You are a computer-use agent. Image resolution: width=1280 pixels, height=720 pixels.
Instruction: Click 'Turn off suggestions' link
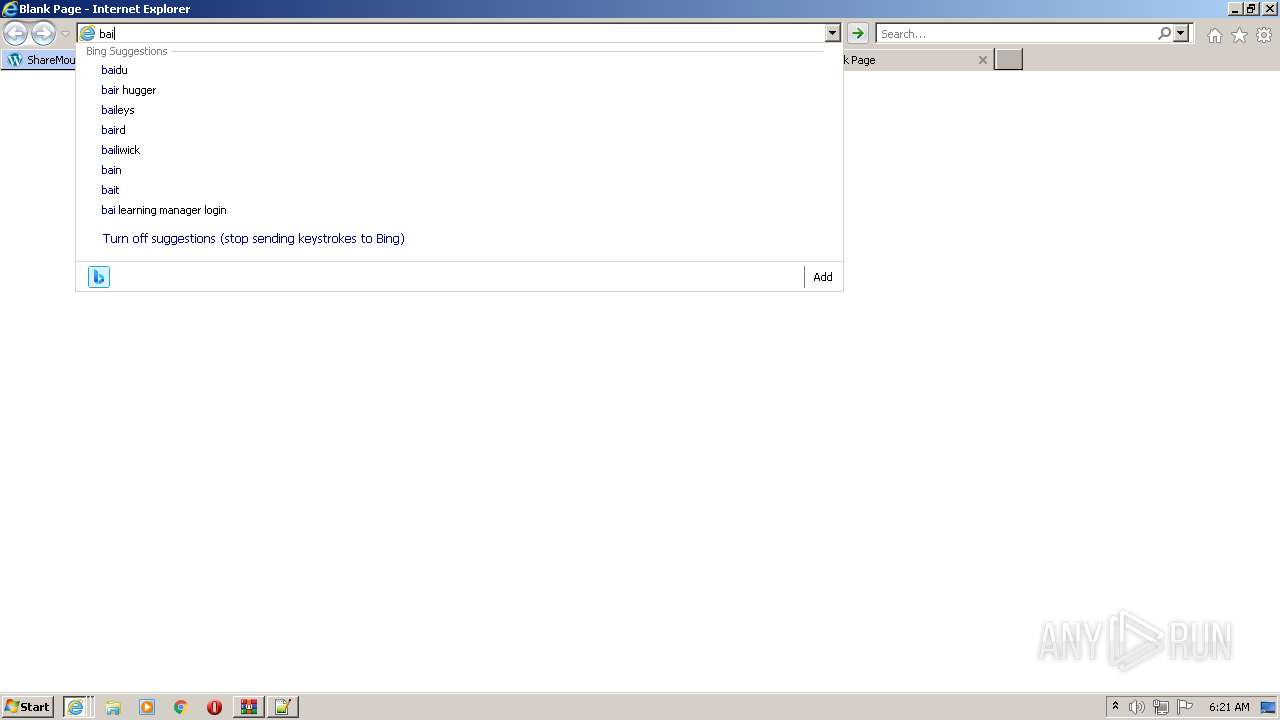253,239
